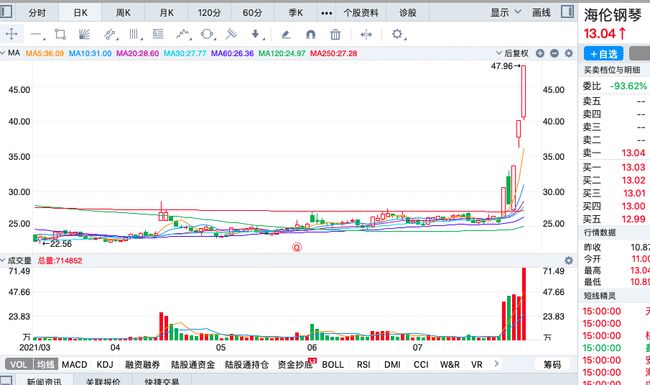Viewport: 650px width, 385px height.
Task: Switch to 日K daily chart tab
Action: pos(80,13)
